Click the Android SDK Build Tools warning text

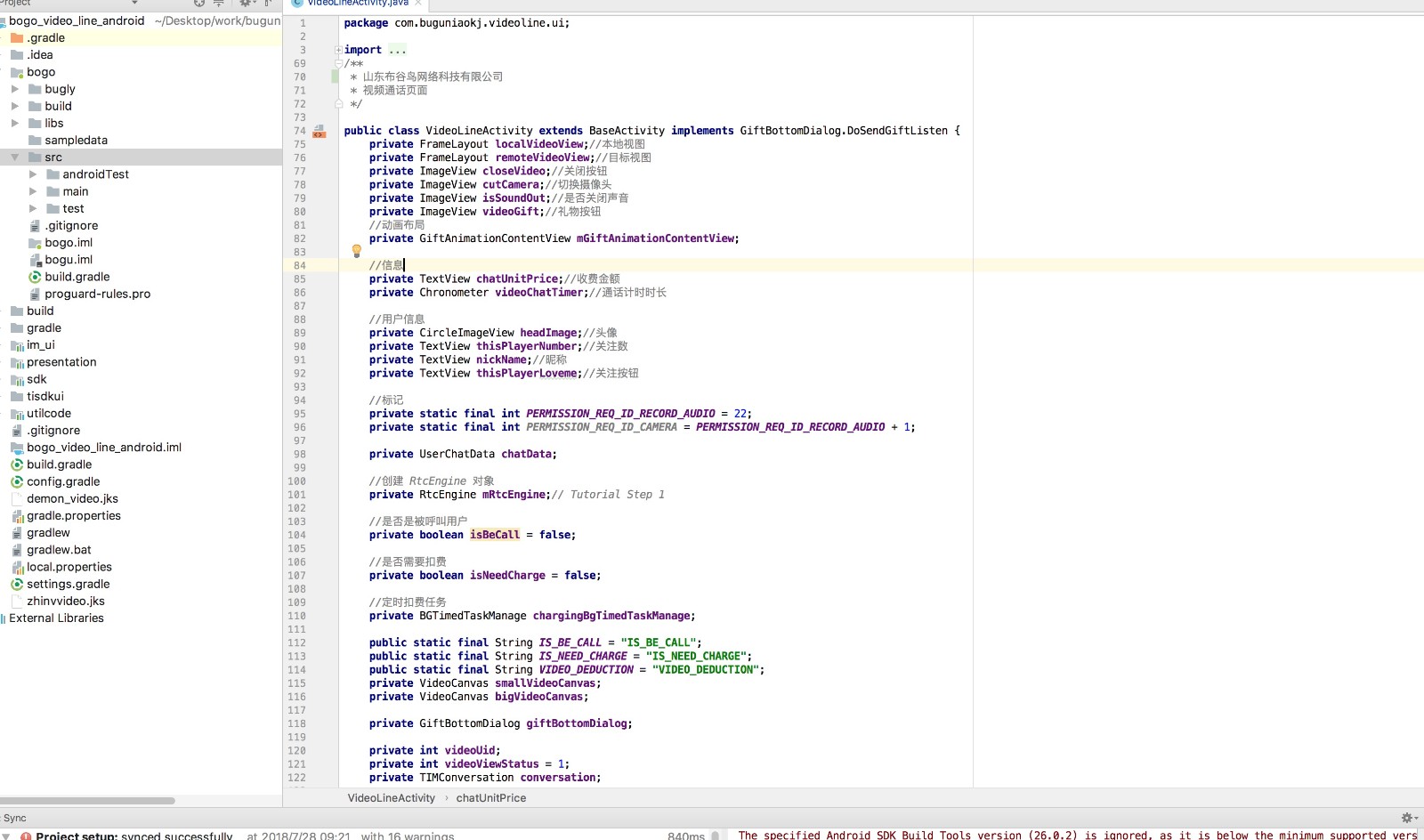tap(1077, 836)
